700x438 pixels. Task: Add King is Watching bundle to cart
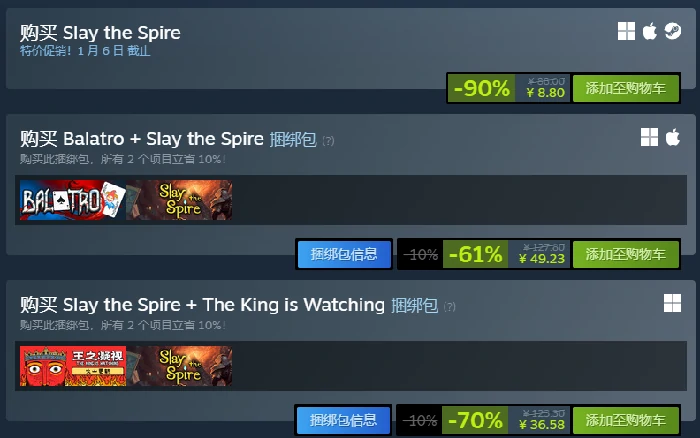point(626,421)
